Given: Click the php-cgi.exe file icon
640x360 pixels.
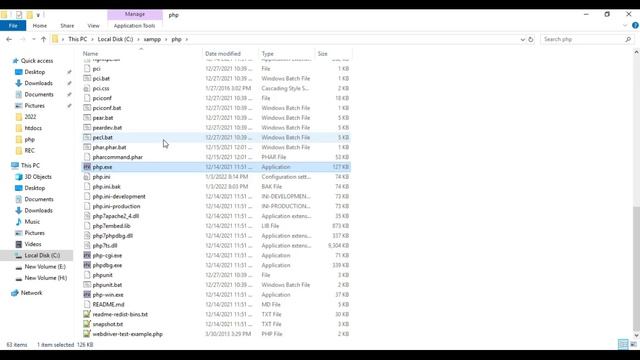Looking at the screenshot, I should 87,255.
